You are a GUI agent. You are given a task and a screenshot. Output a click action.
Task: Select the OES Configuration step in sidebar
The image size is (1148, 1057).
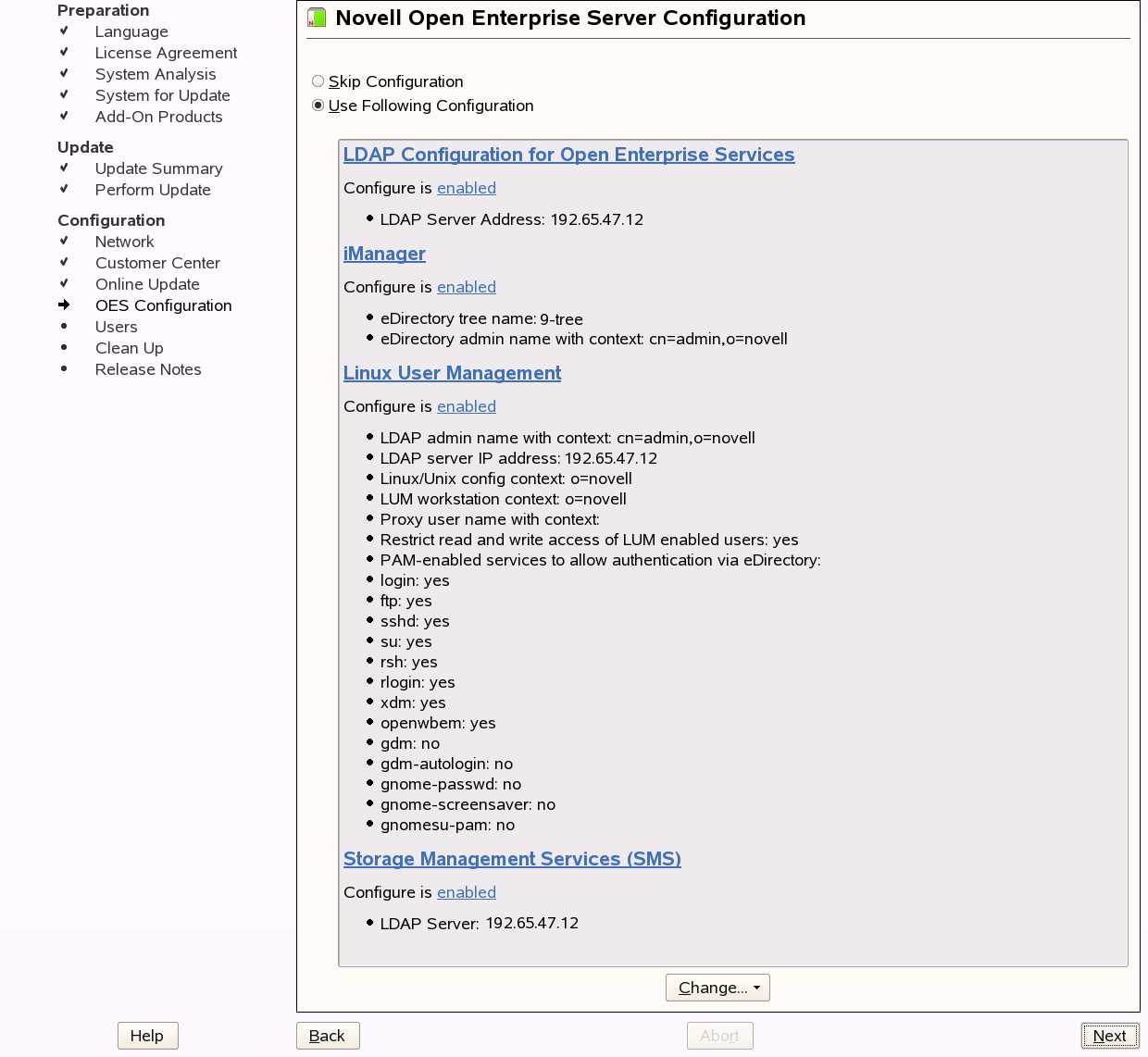[163, 305]
